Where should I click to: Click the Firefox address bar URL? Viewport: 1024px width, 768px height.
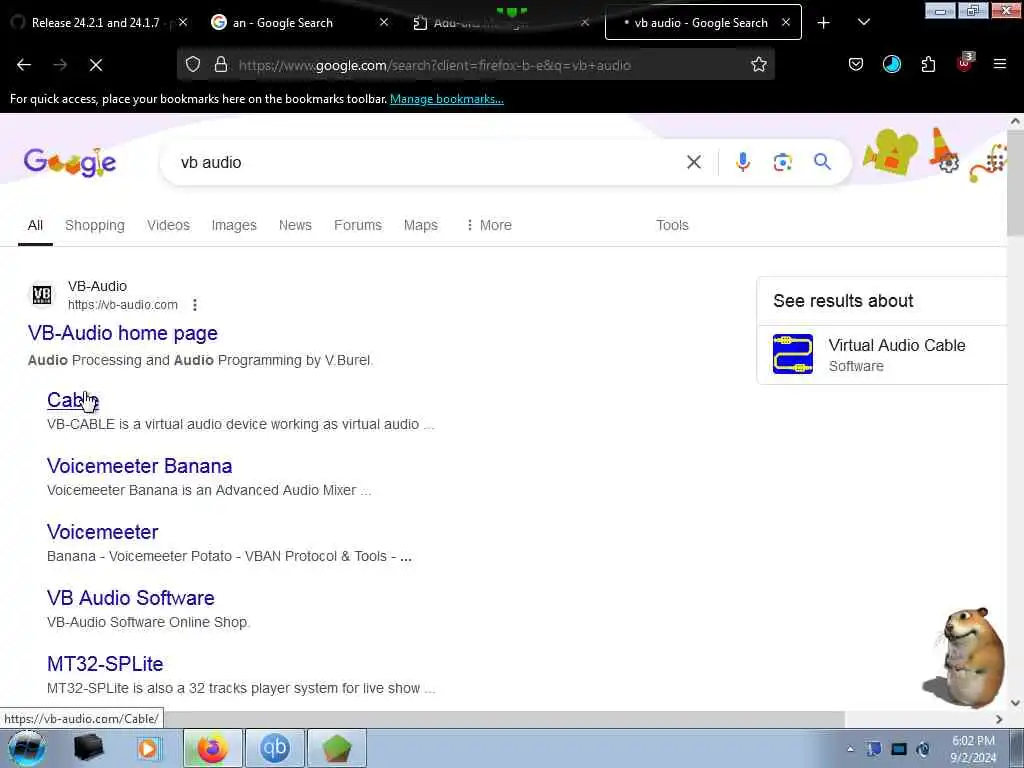(x=434, y=65)
